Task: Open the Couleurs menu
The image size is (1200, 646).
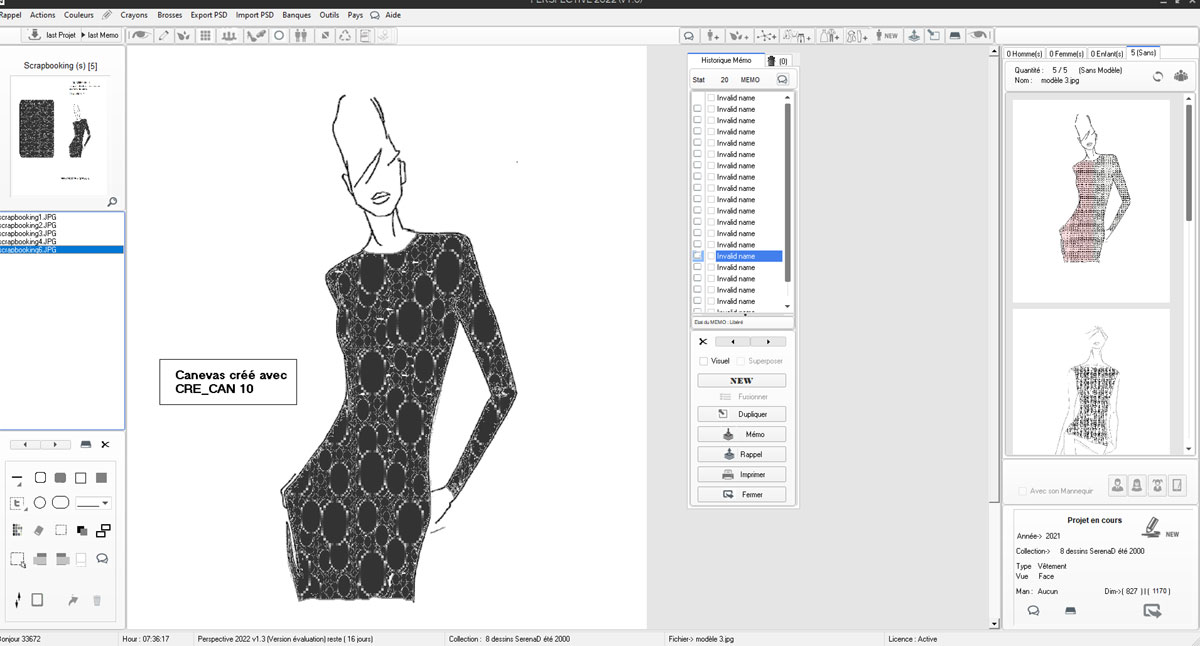Action: click(x=79, y=15)
